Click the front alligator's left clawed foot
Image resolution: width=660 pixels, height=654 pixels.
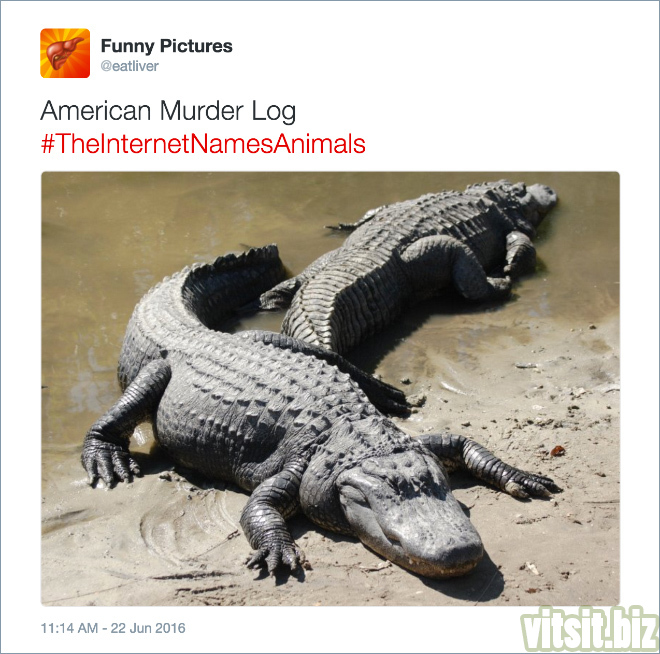click(x=109, y=463)
